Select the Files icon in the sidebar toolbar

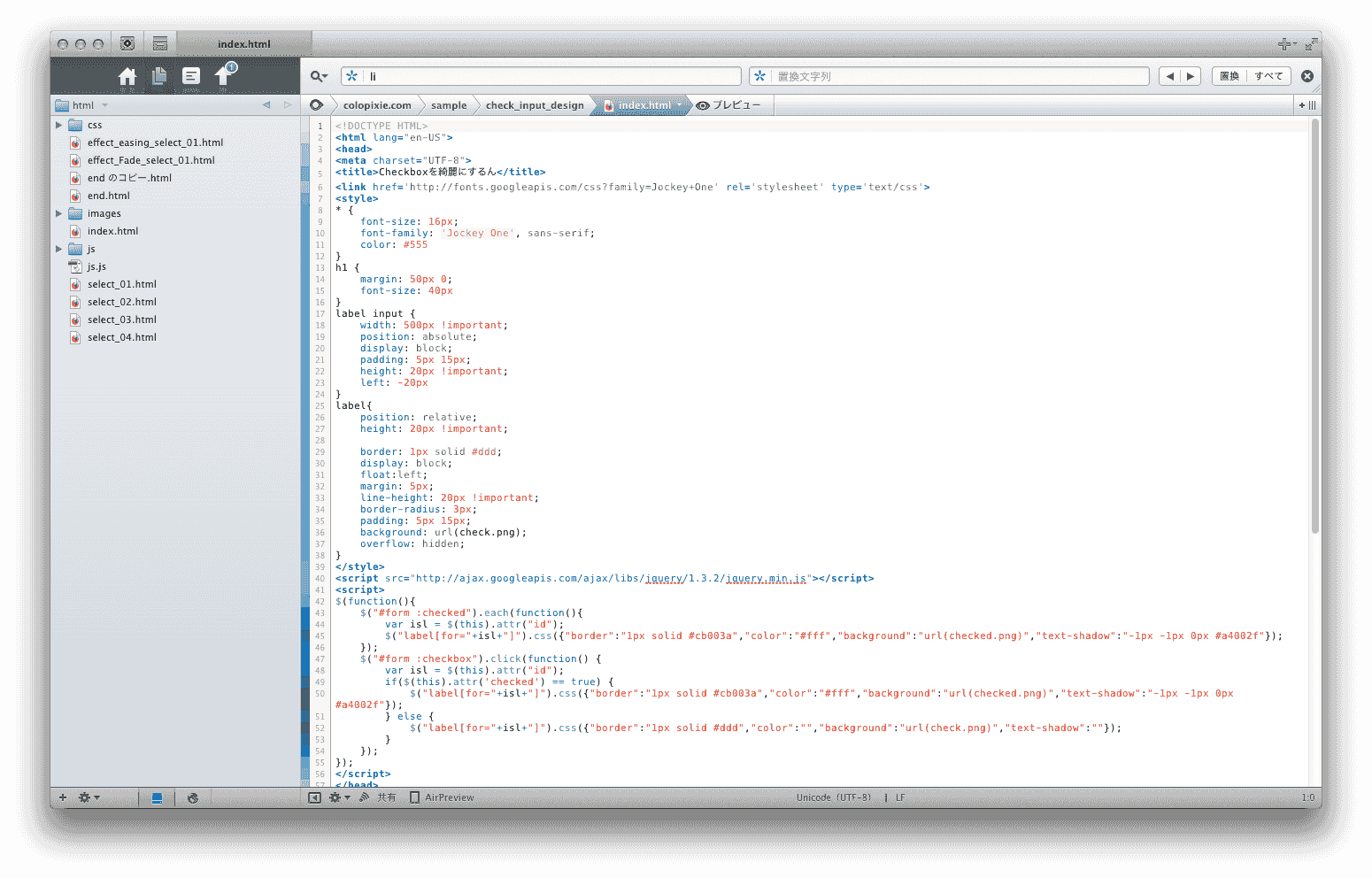pos(159,77)
